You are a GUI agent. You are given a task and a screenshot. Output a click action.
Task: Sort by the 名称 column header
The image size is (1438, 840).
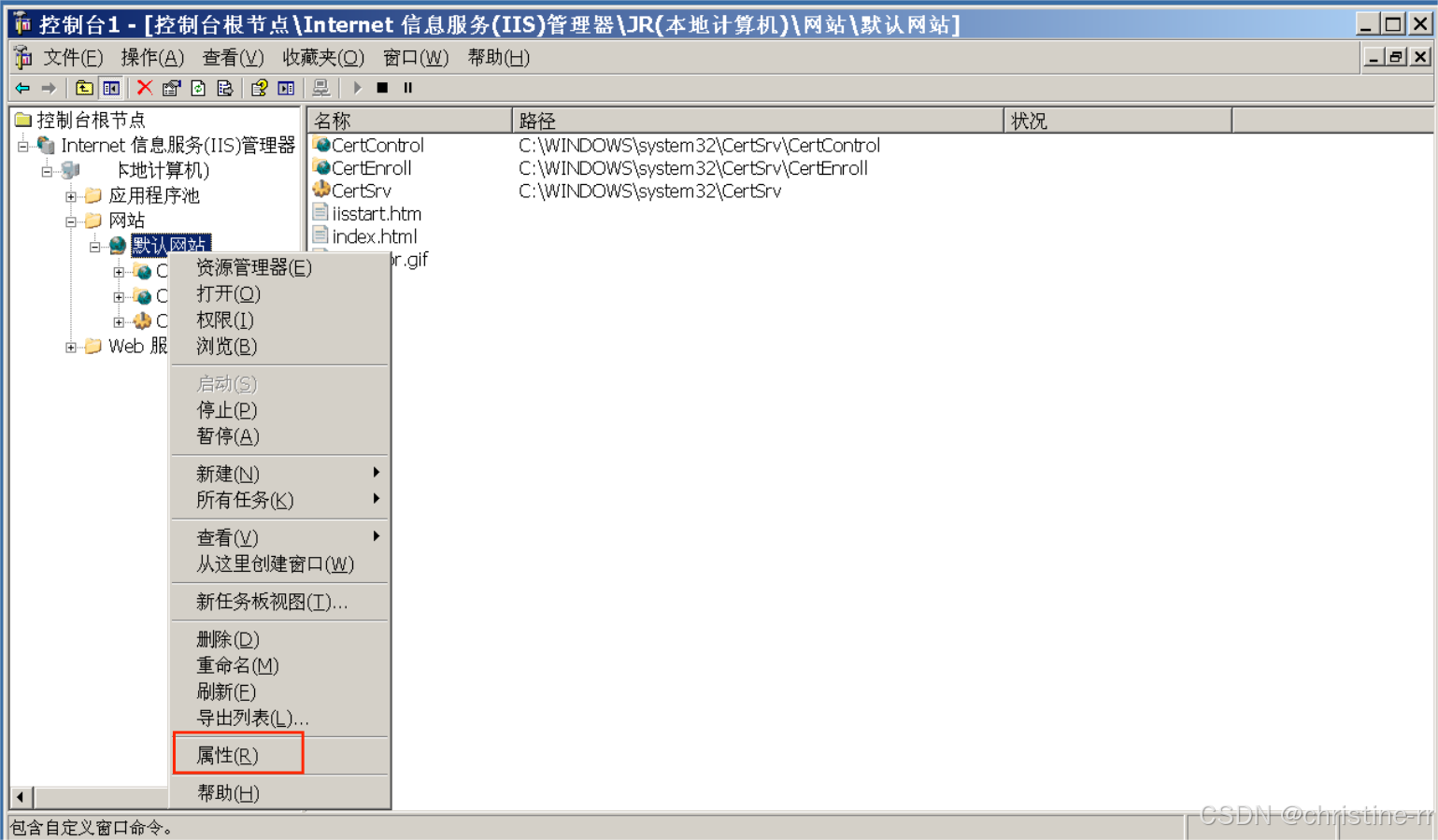[409, 121]
